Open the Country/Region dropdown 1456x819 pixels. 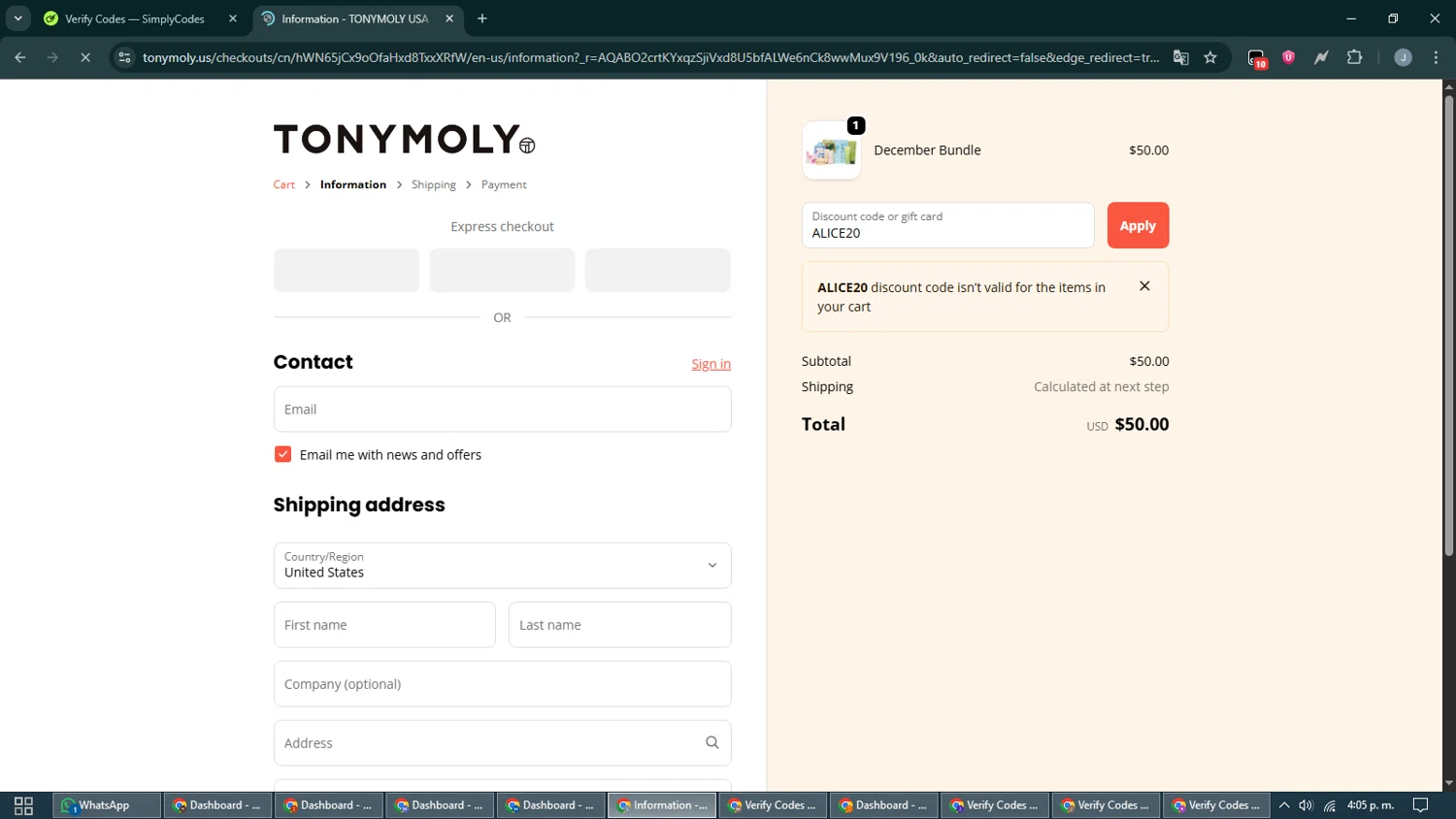pyautogui.click(x=502, y=566)
